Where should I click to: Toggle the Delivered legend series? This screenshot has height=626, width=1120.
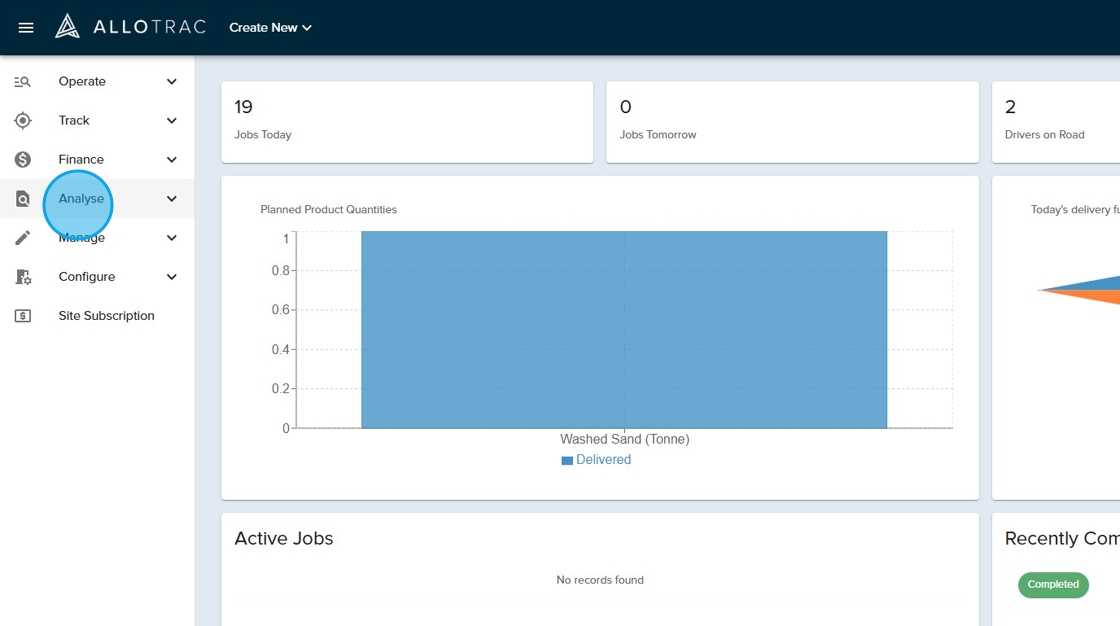coord(596,460)
